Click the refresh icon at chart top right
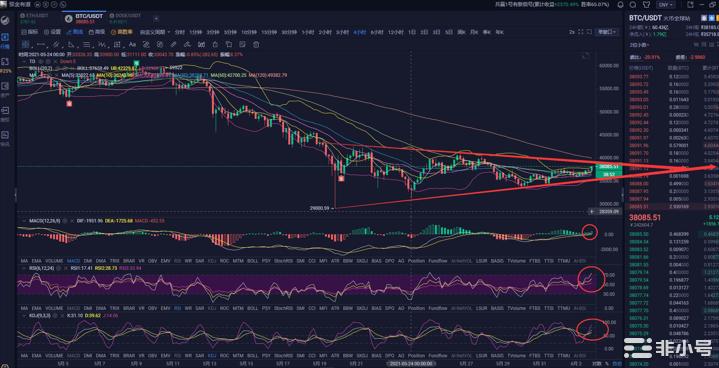This screenshot has height=368, width=719. pyautogui.click(x=585, y=55)
